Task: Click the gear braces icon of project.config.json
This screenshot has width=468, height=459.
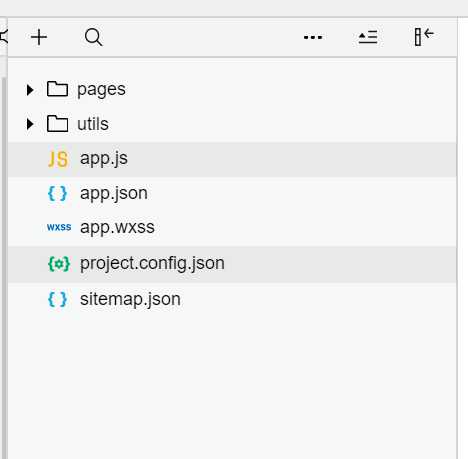Action: [59, 264]
